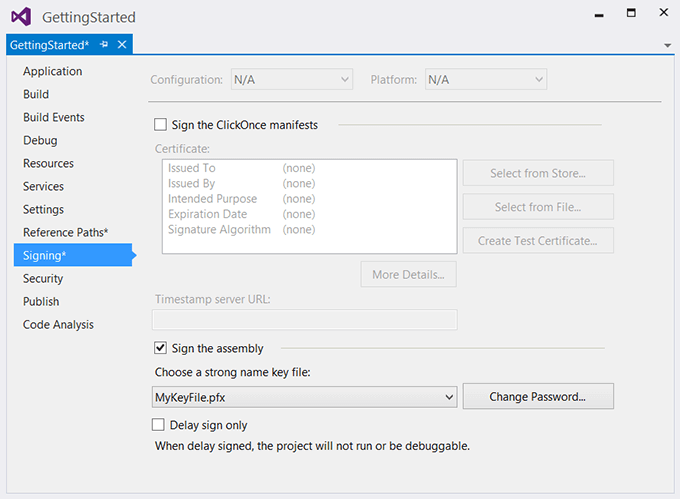The height and width of the screenshot is (499, 680).
Task: Click the Issued By certificate row
Action: (242, 183)
